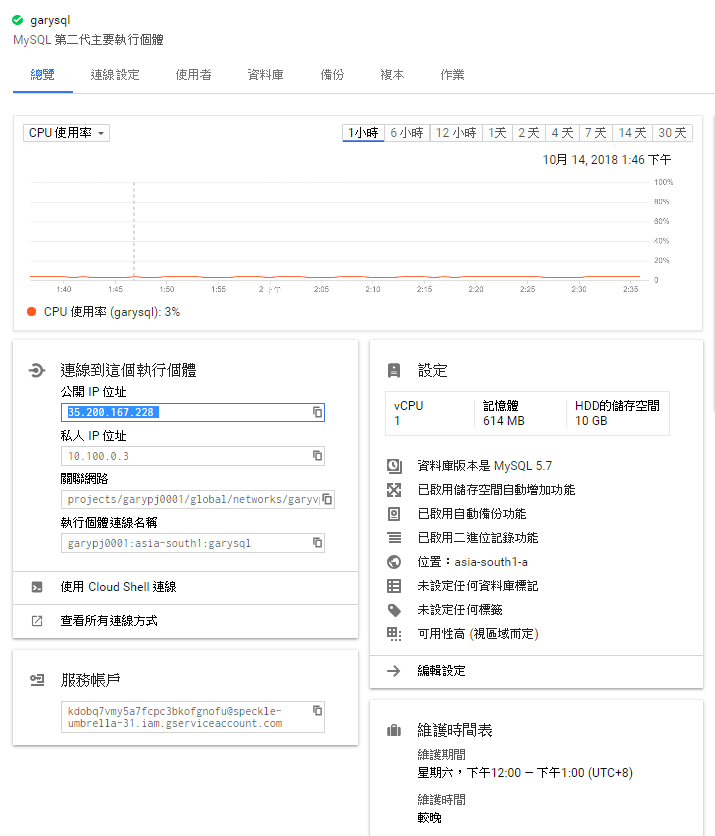The image size is (715, 836).
Task: Copy the public IP address 35.200.167.228
Action: 317,412
